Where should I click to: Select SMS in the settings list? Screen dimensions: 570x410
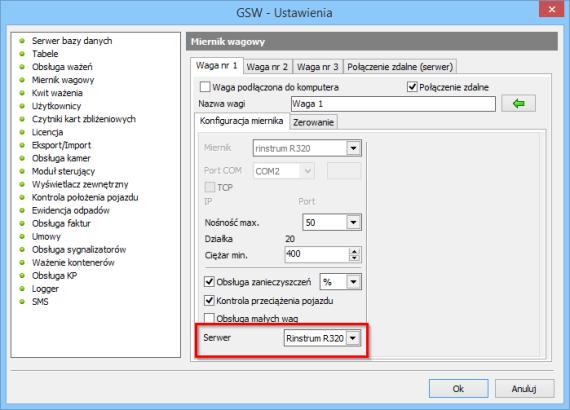(40, 302)
